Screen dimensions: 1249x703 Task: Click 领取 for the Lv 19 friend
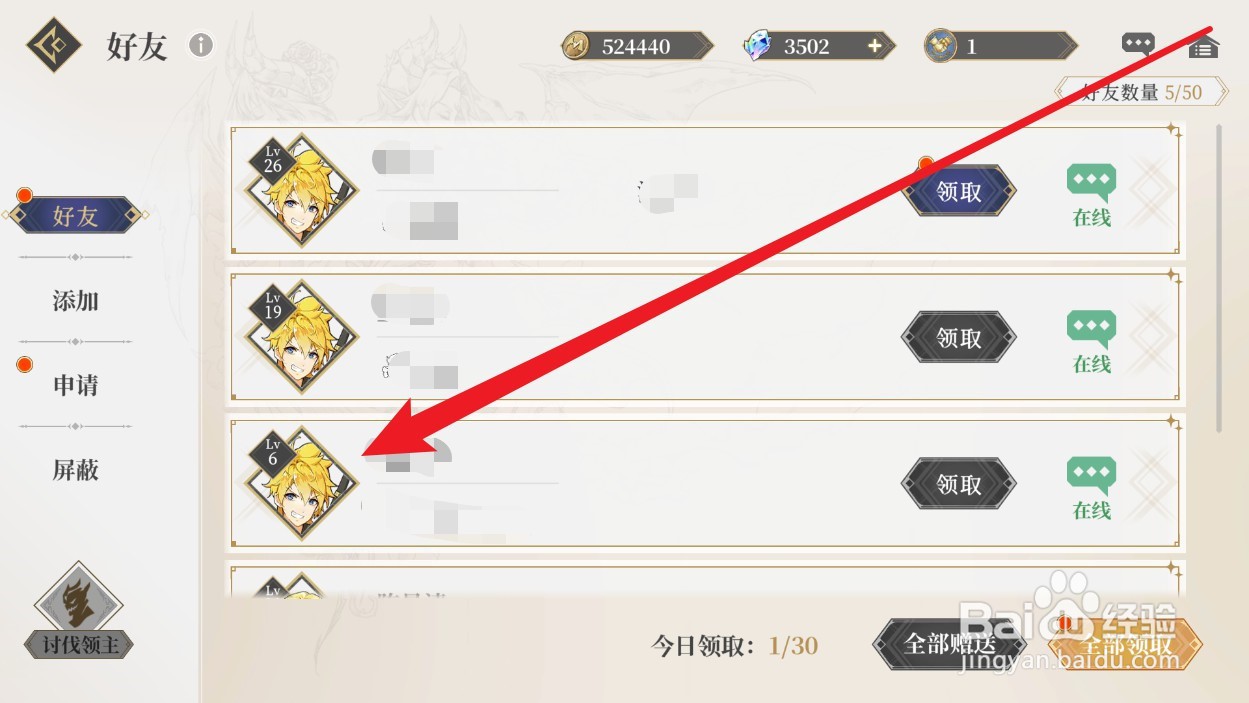(x=959, y=338)
